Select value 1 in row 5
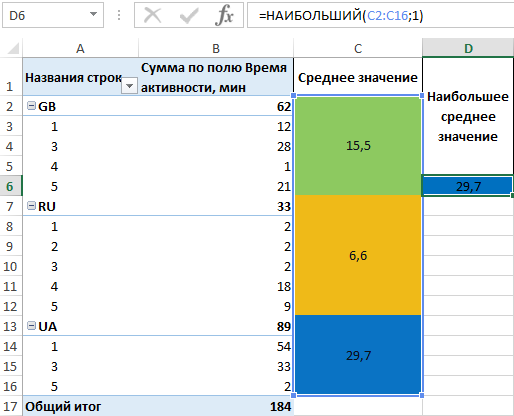Image resolution: width=514 pixels, height=416 pixels. point(287,166)
